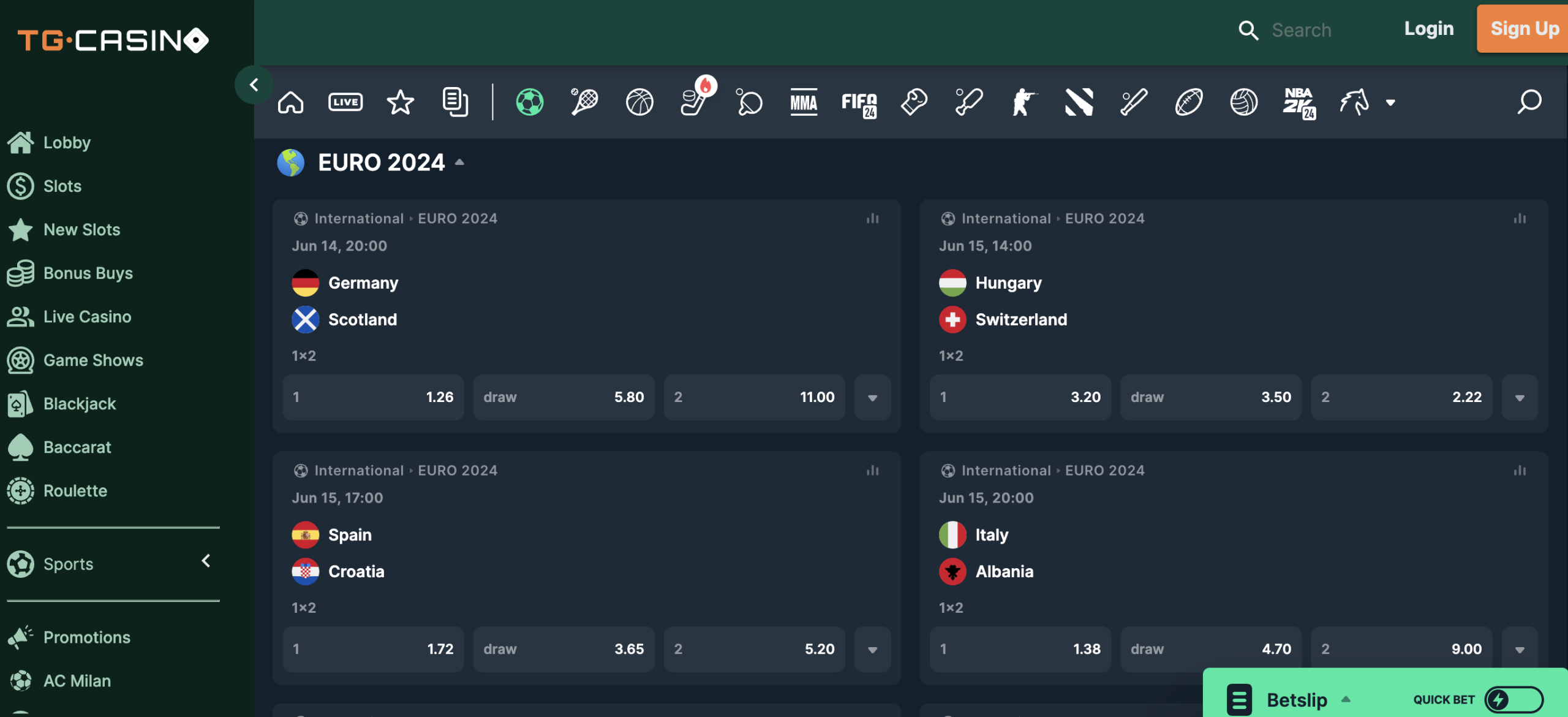Select the Counter-Strike shooter icon
The image size is (1568, 717).
coord(1024,102)
